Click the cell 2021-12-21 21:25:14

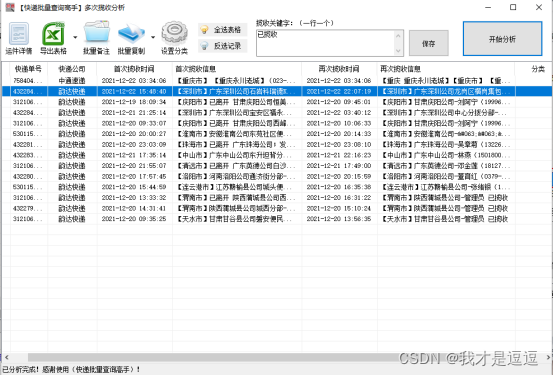tap(134, 113)
